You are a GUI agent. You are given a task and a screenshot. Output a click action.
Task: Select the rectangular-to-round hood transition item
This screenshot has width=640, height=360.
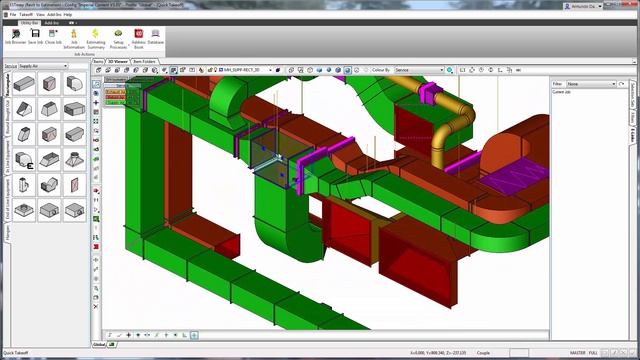coord(75,160)
